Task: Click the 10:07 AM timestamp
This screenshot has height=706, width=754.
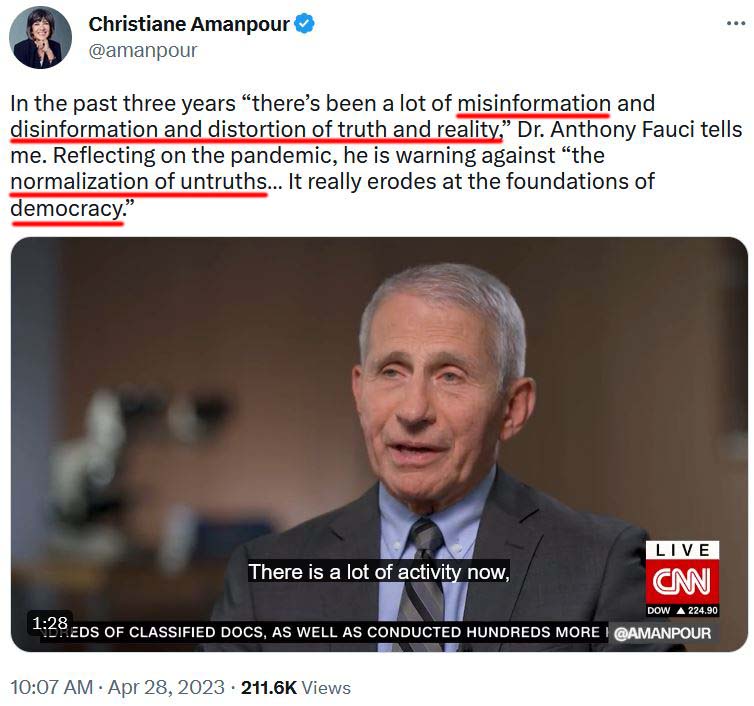Action: pyautogui.click(x=51, y=687)
